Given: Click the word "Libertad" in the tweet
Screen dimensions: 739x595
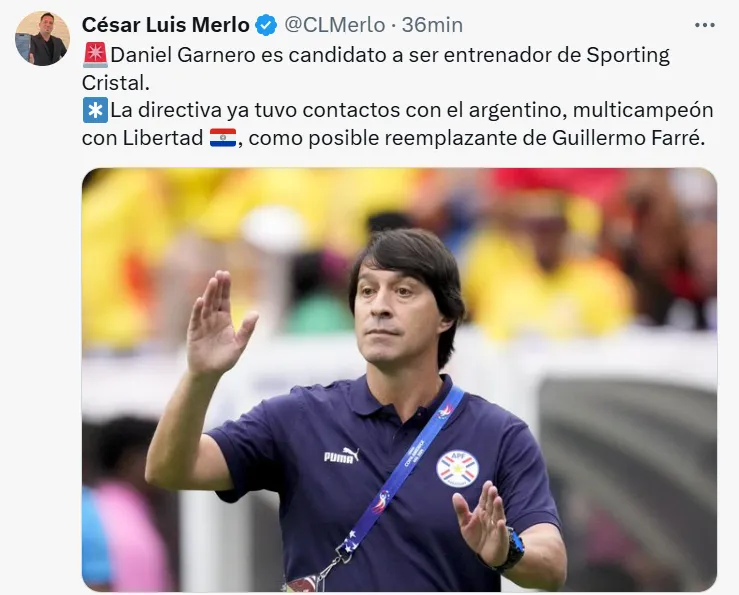Looking at the screenshot, I should tap(163, 138).
